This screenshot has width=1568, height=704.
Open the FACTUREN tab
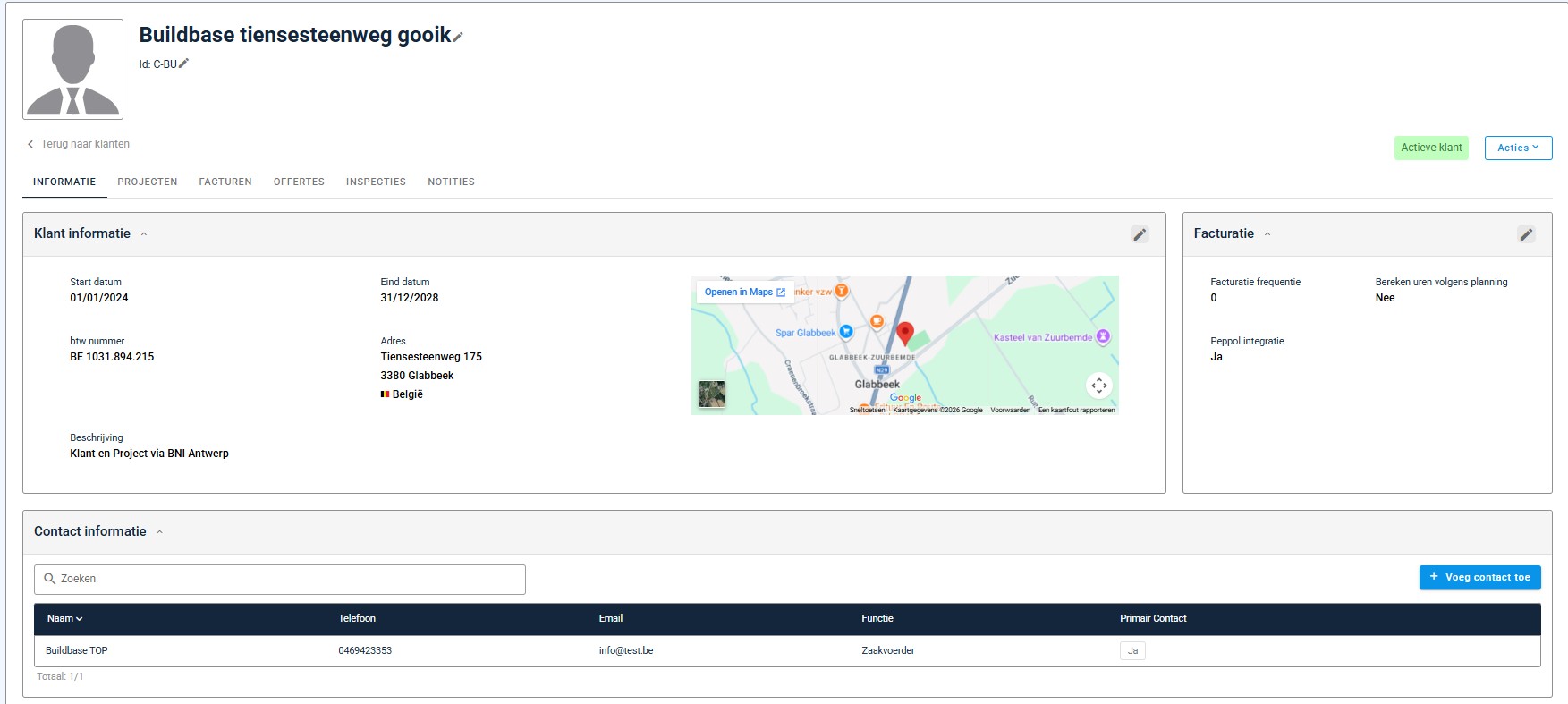coord(225,182)
